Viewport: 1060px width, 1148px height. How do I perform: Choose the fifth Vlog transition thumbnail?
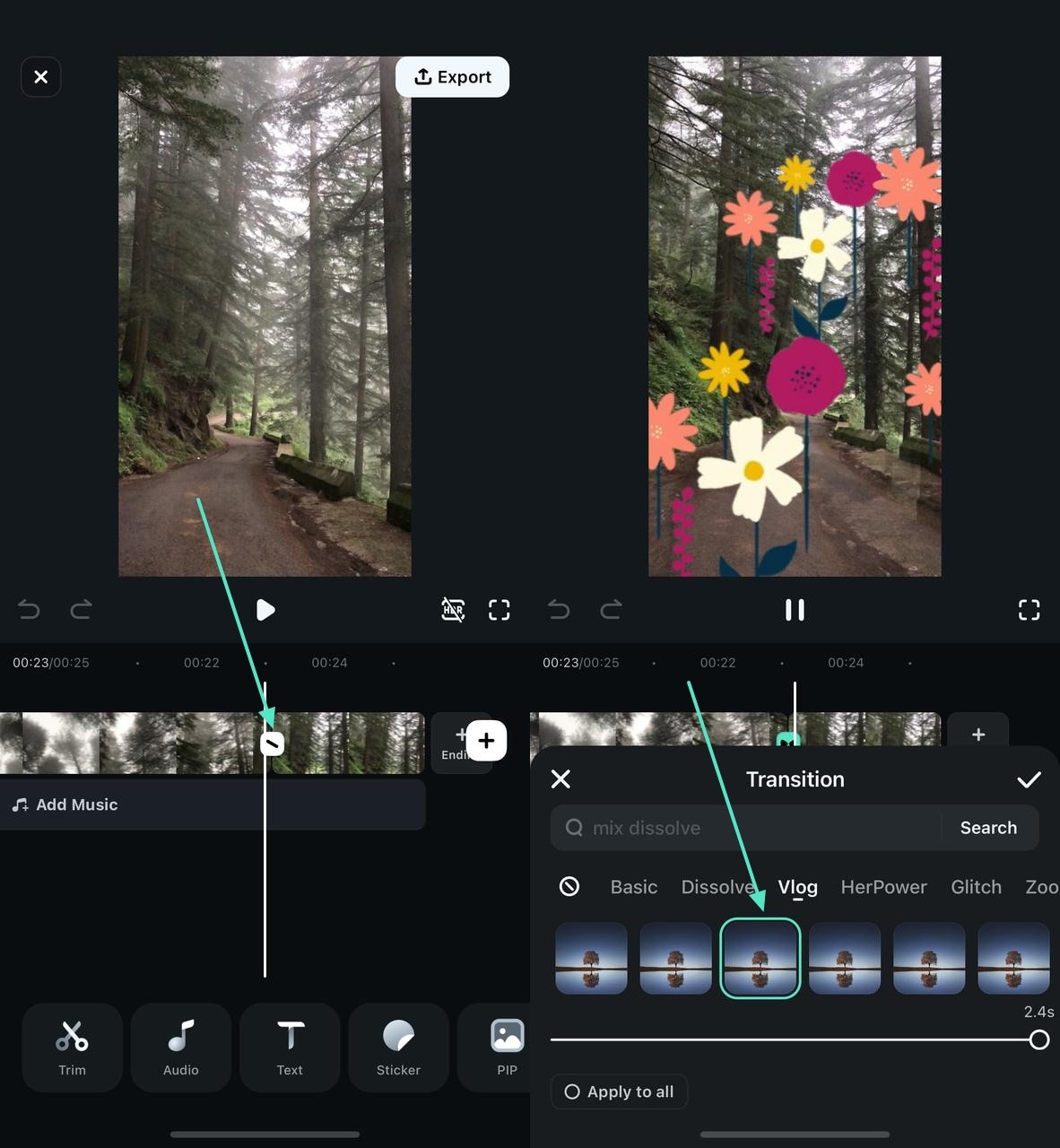coord(929,958)
